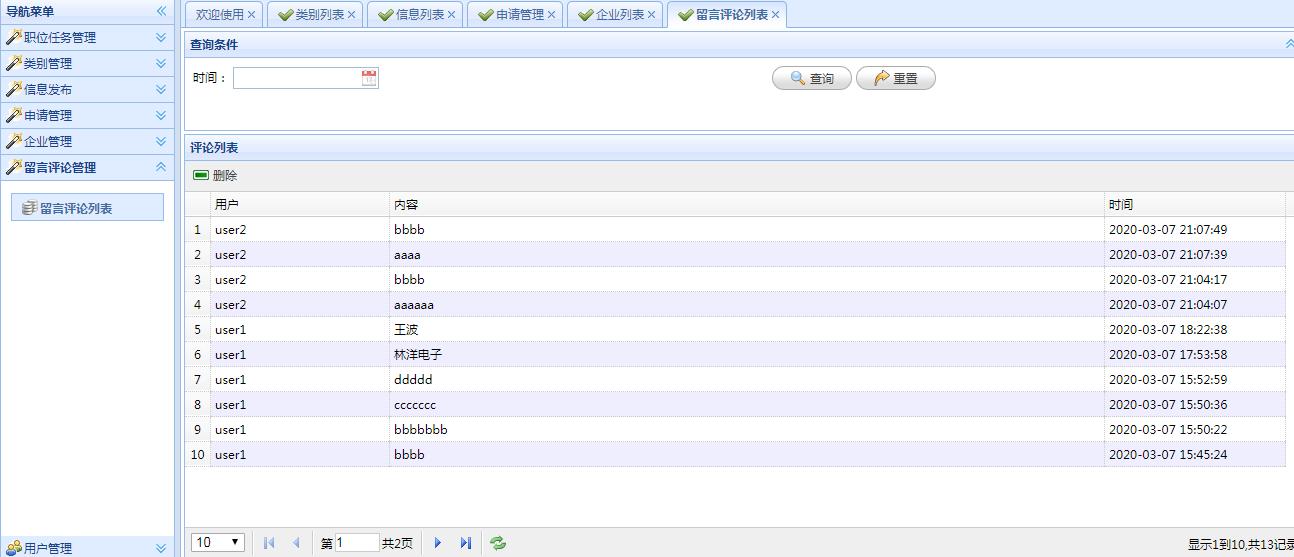Select the row with content 林洋电子
The height and width of the screenshot is (557, 1294).
(x=735, y=354)
